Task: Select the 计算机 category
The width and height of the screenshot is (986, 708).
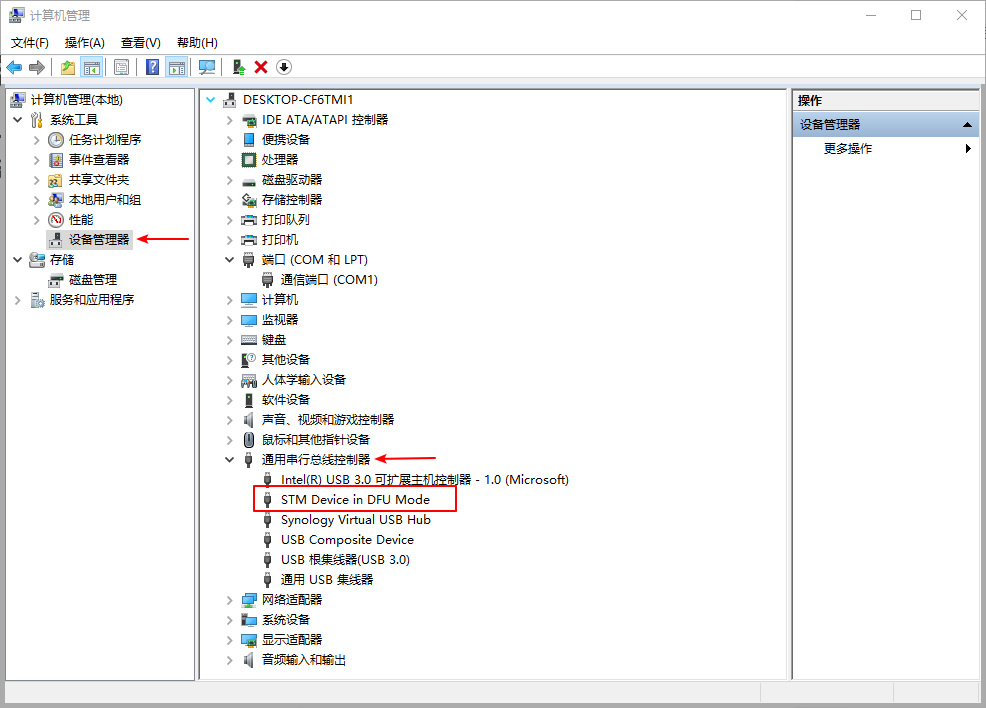Action: pyautogui.click(x=280, y=300)
